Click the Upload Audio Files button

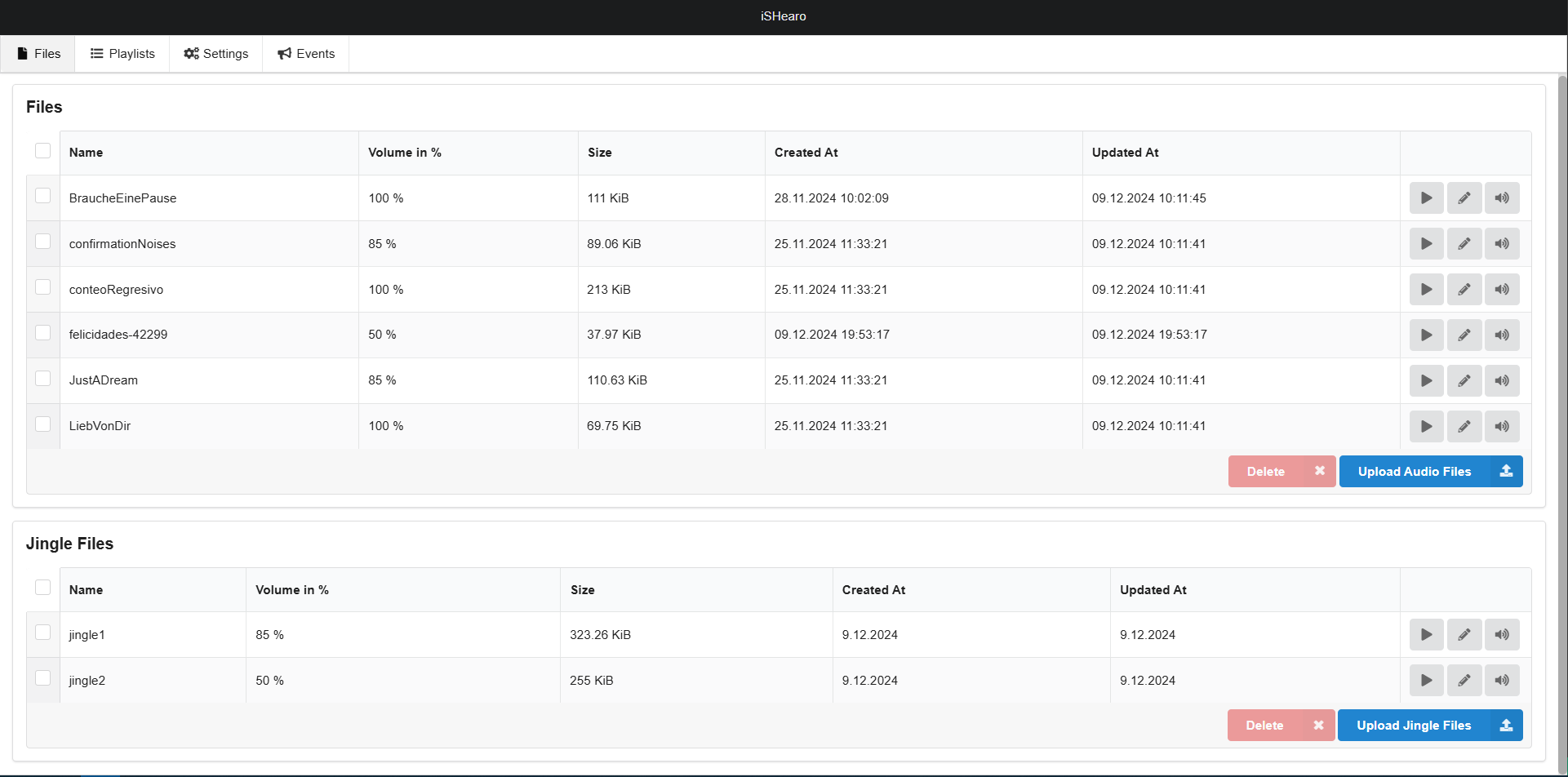tap(1430, 472)
